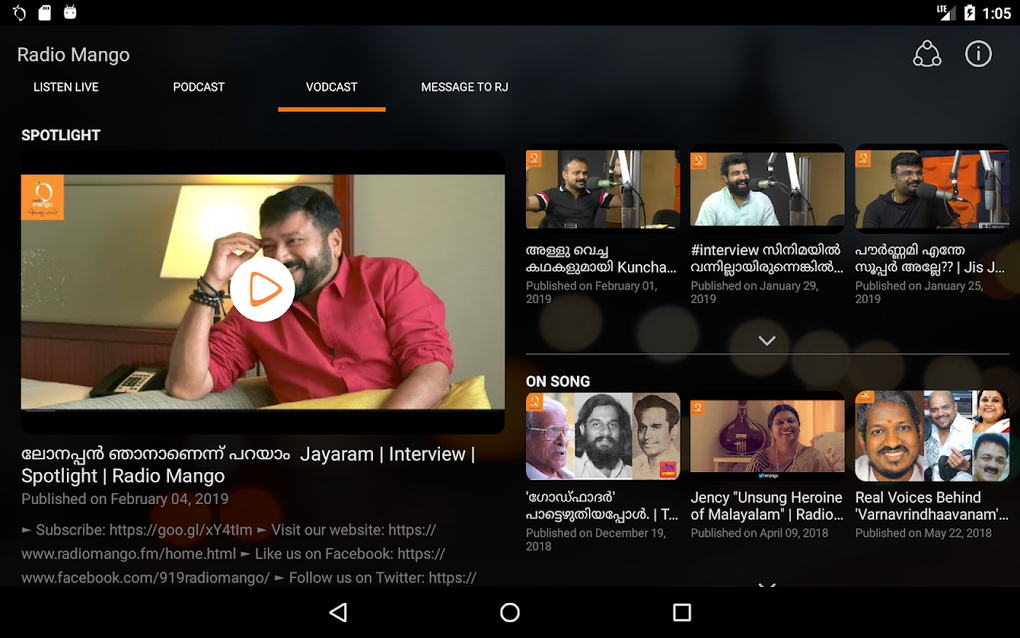
Task: Click 'Published on February 01, 2019' text
Action: tap(591, 292)
